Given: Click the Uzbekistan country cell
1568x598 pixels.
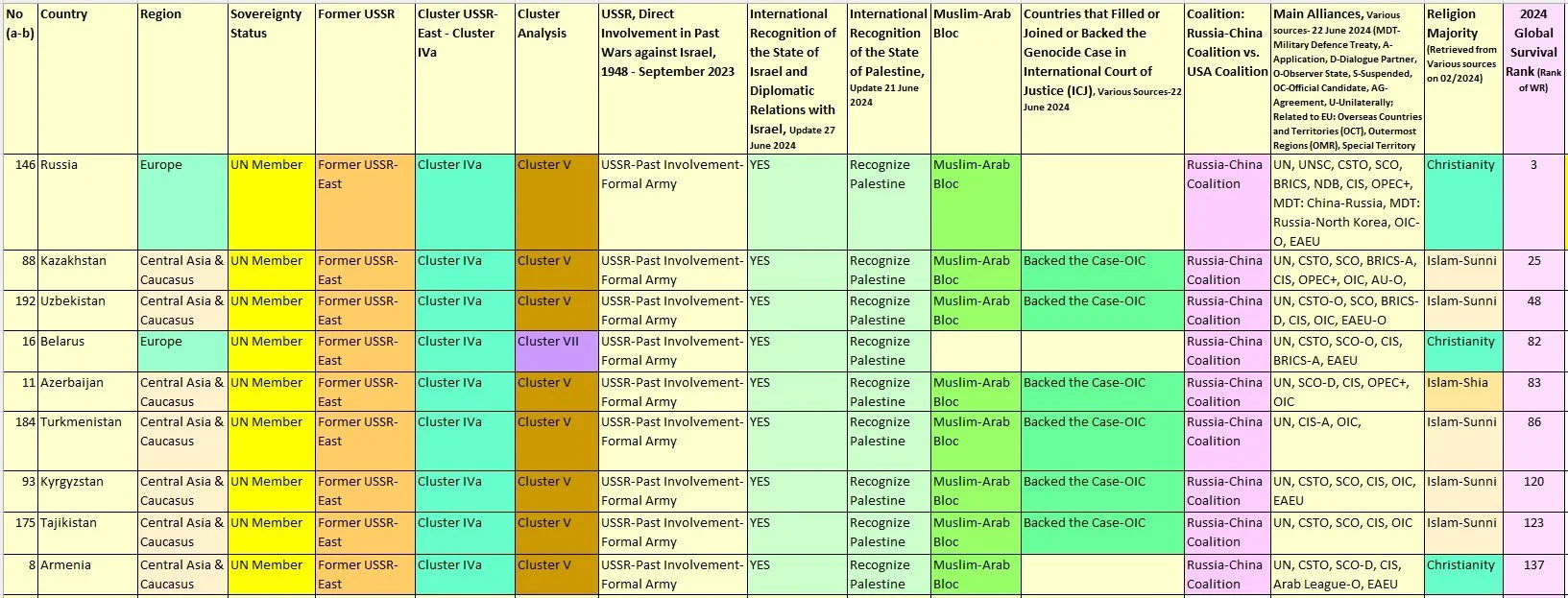Looking at the screenshot, I should tap(87, 310).
